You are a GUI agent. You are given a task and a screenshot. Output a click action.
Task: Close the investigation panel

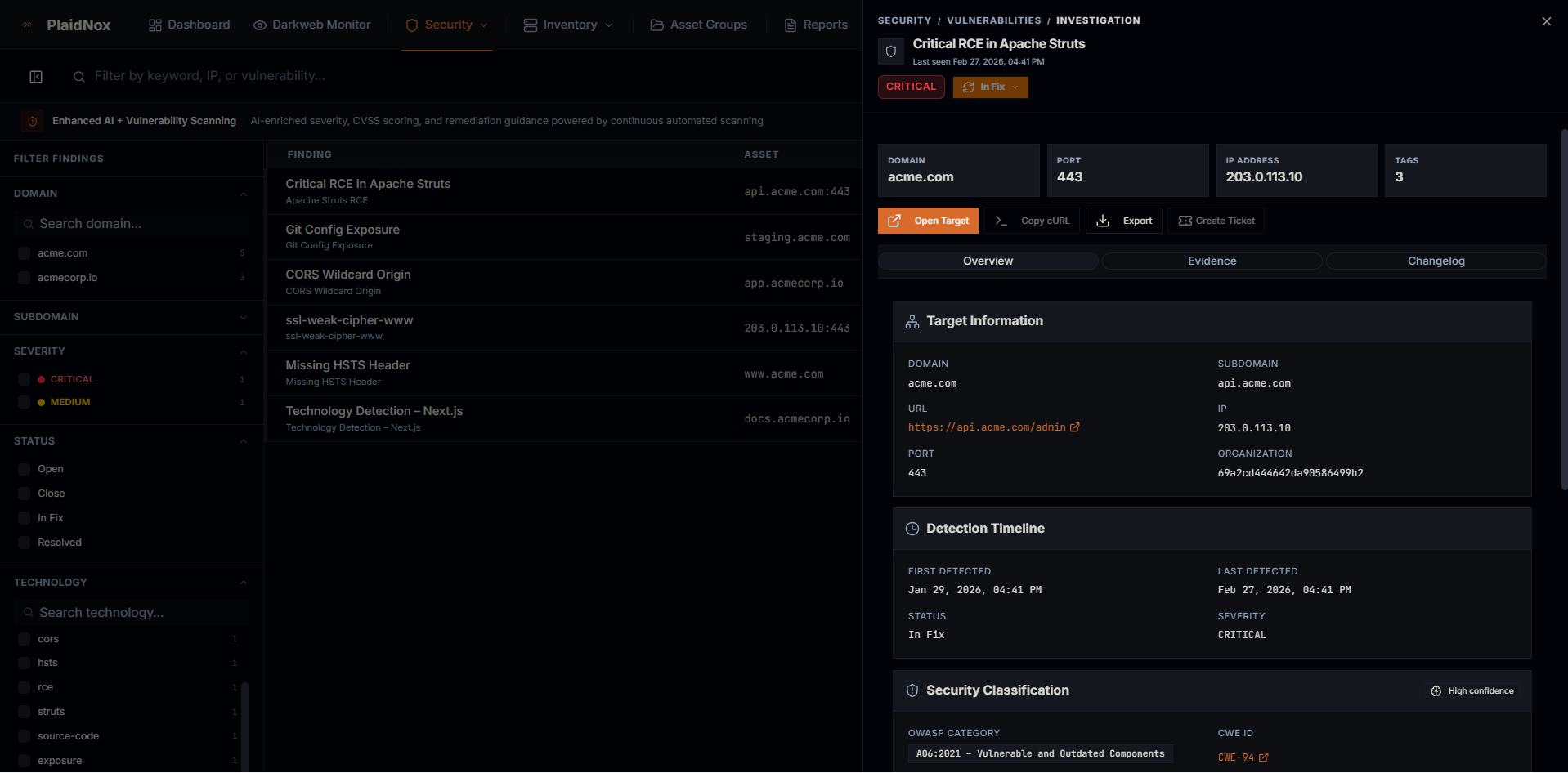(1546, 21)
